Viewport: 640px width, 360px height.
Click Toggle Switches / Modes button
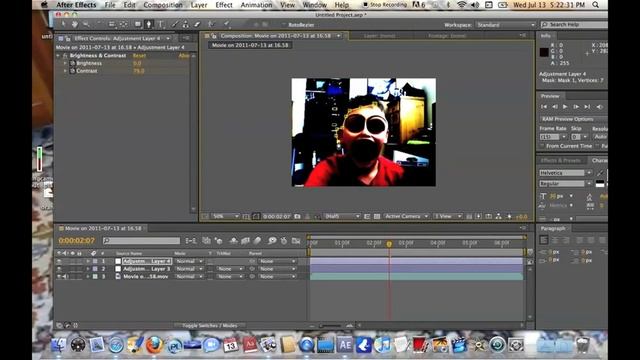tap(209, 326)
